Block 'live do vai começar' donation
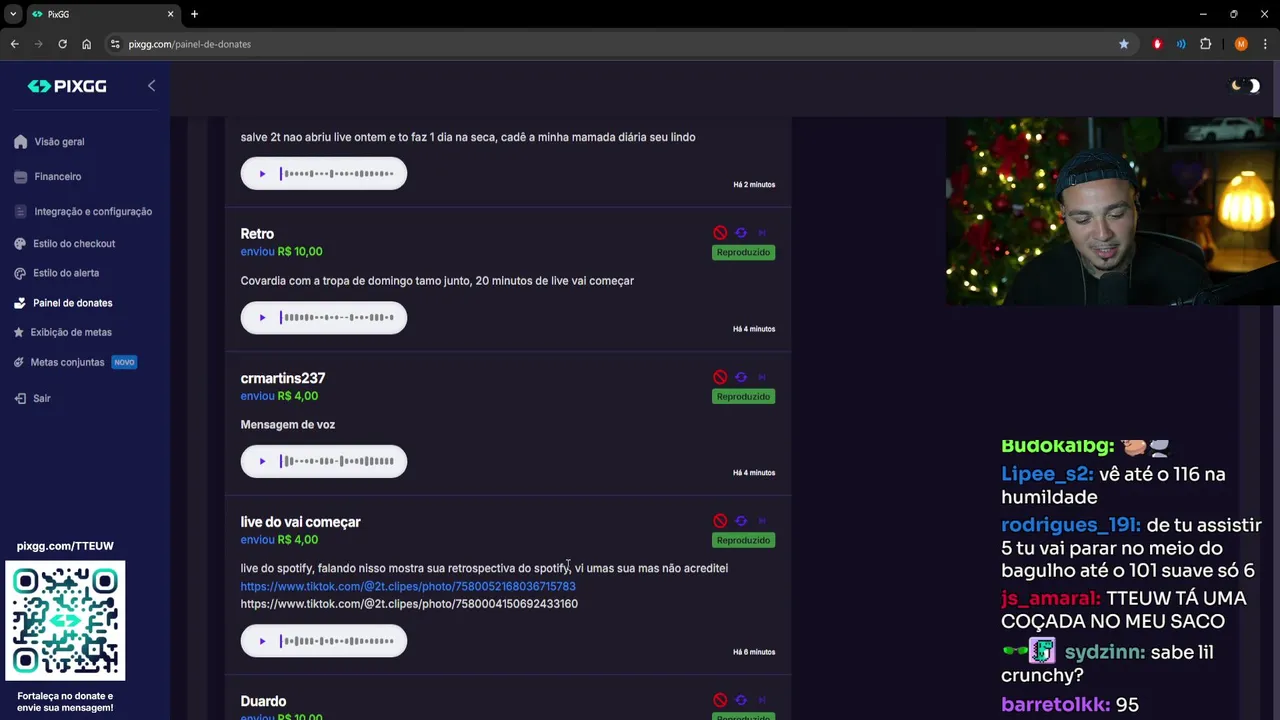The width and height of the screenshot is (1280, 720). tap(720, 521)
